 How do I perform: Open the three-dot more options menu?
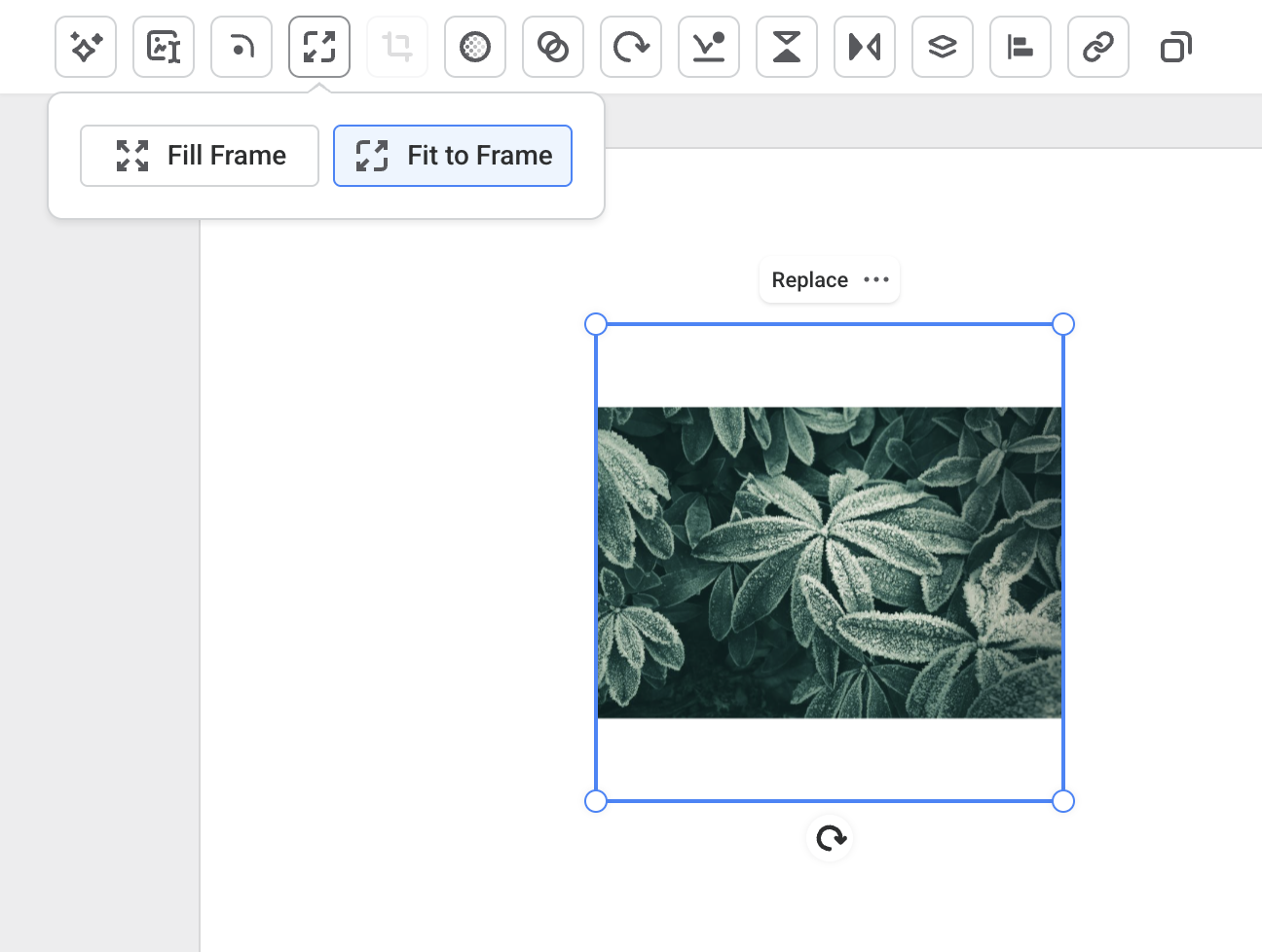tap(876, 279)
